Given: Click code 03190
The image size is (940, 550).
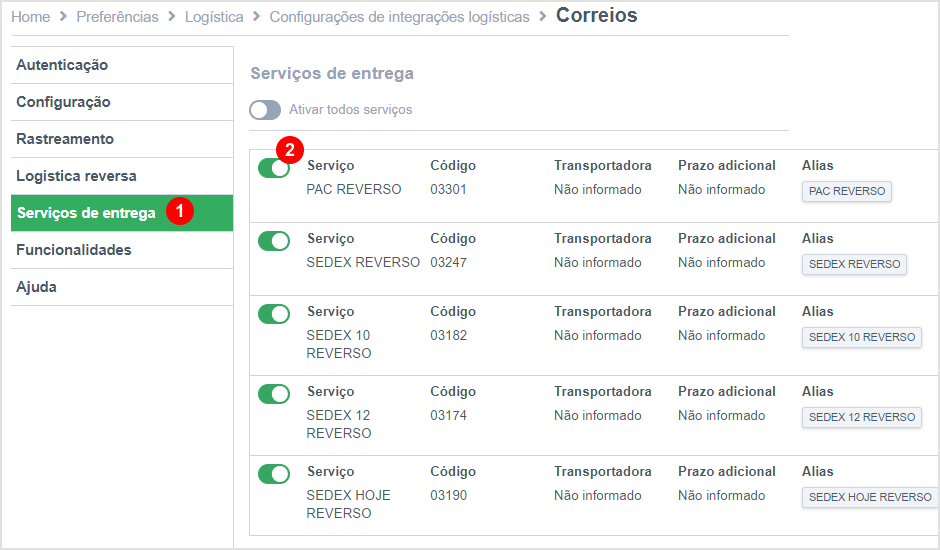Looking at the screenshot, I should click(x=448, y=495).
